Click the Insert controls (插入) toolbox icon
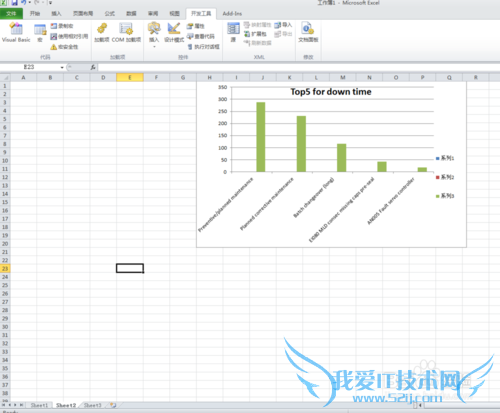Viewport: 500px width, 413px height. tap(154, 29)
